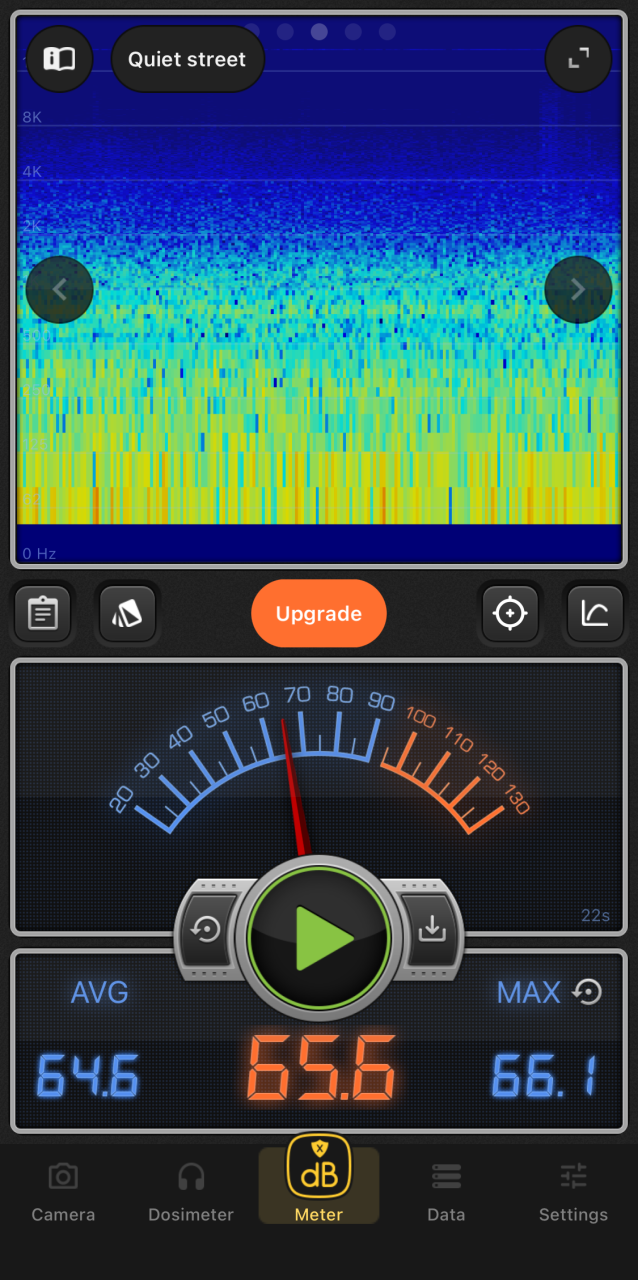Open the response curve graph icon
The width and height of the screenshot is (638, 1280).
(x=595, y=613)
